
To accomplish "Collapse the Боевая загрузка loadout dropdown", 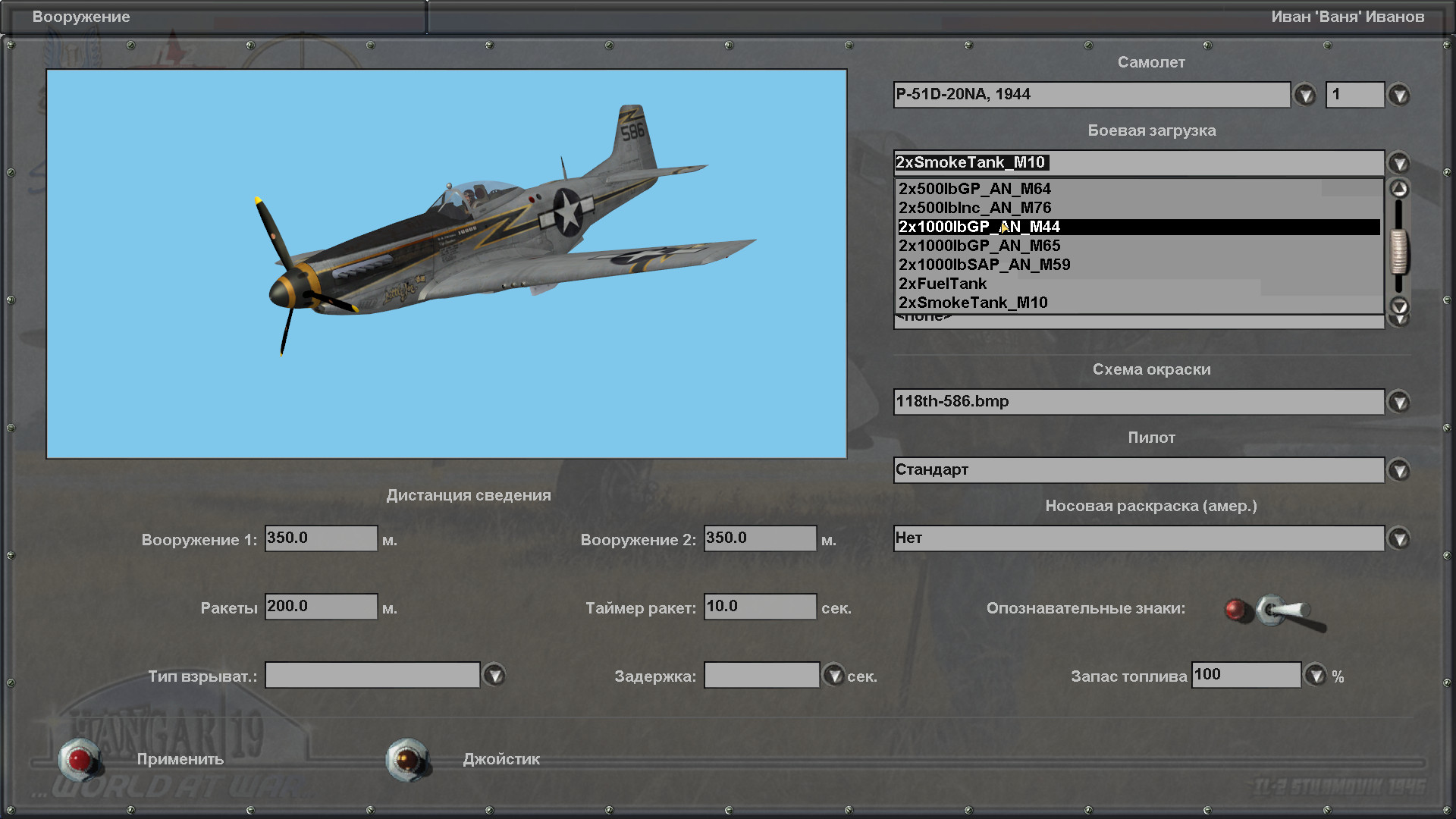I will click(1398, 163).
